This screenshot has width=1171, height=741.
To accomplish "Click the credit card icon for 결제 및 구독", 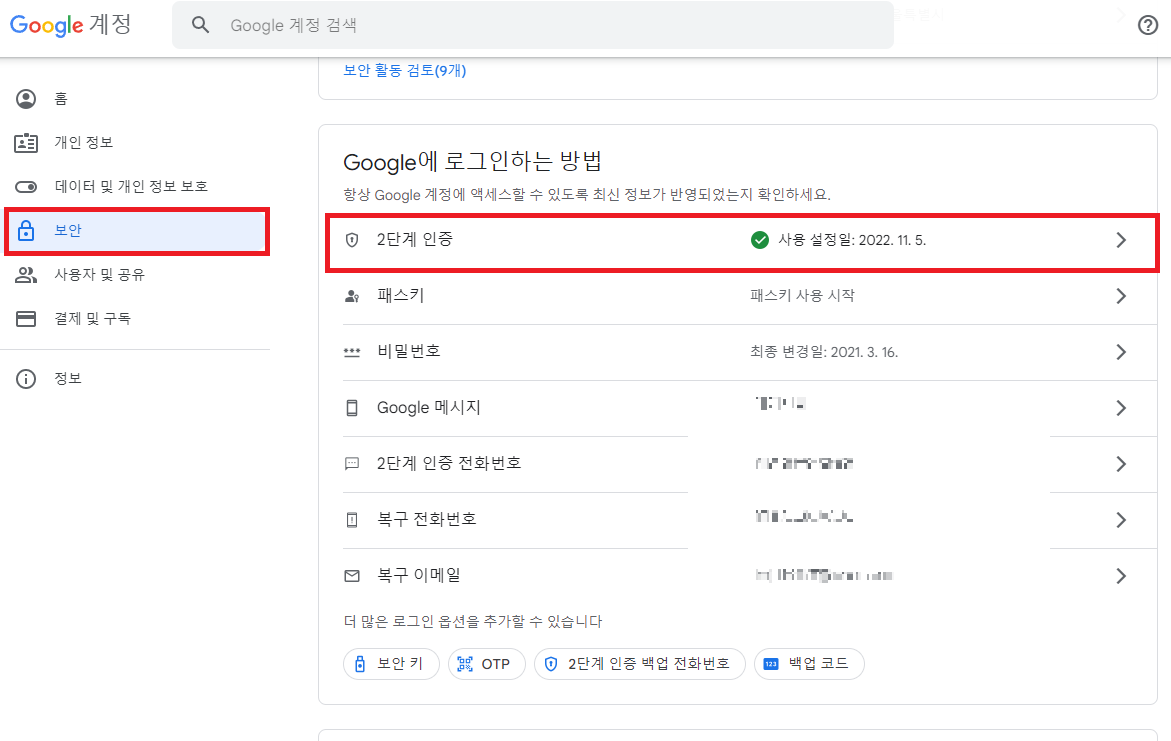I will tap(26, 319).
